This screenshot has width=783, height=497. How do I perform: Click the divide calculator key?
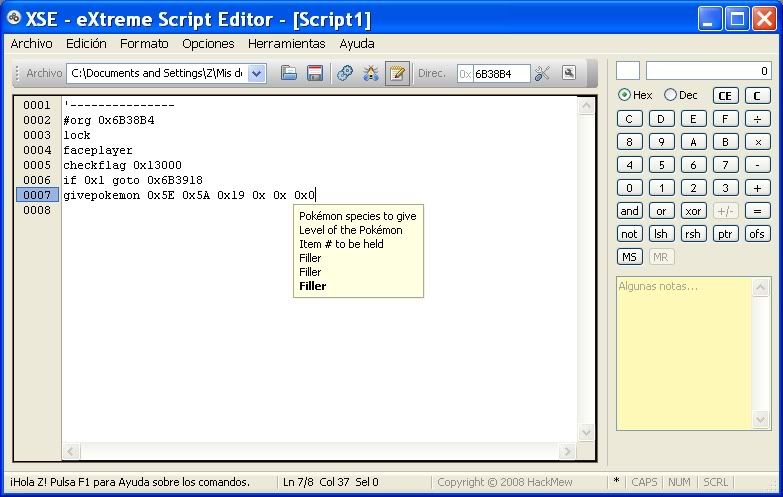(757, 119)
